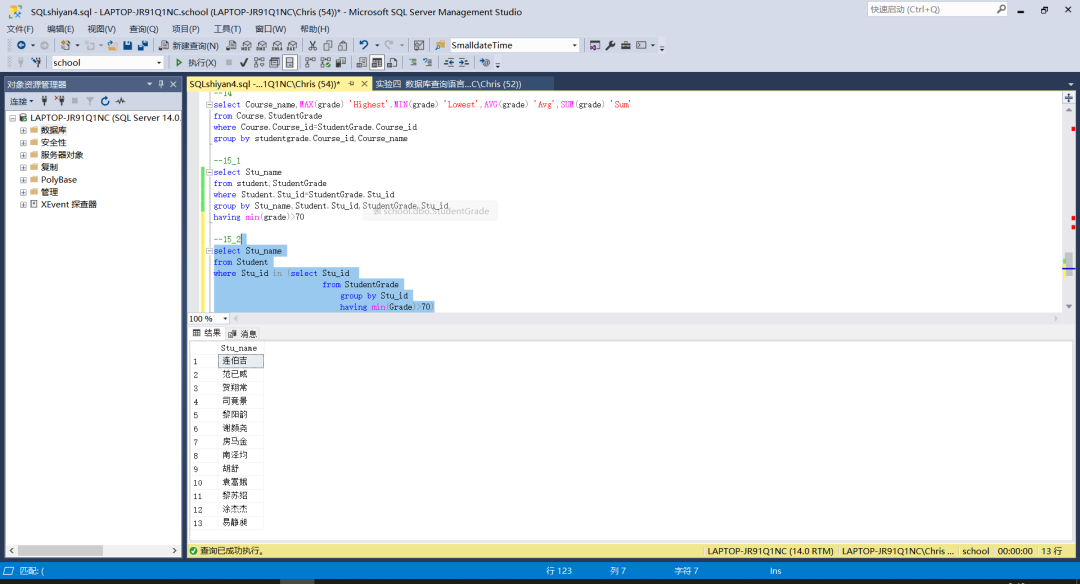
Task: Open the 帮助(H) menu
Action: click(315, 29)
